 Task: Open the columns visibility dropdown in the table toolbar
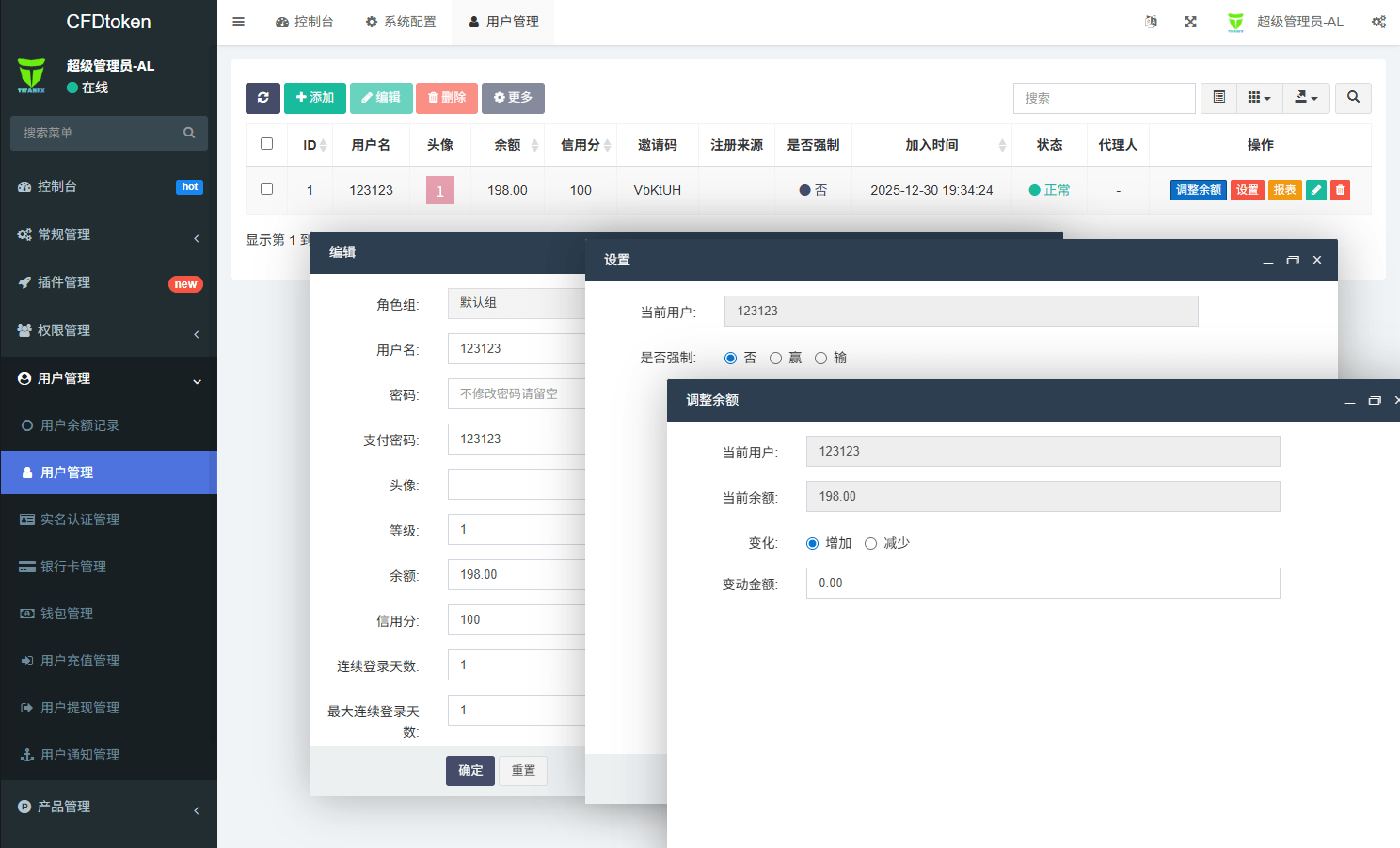[x=1259, y=98]
